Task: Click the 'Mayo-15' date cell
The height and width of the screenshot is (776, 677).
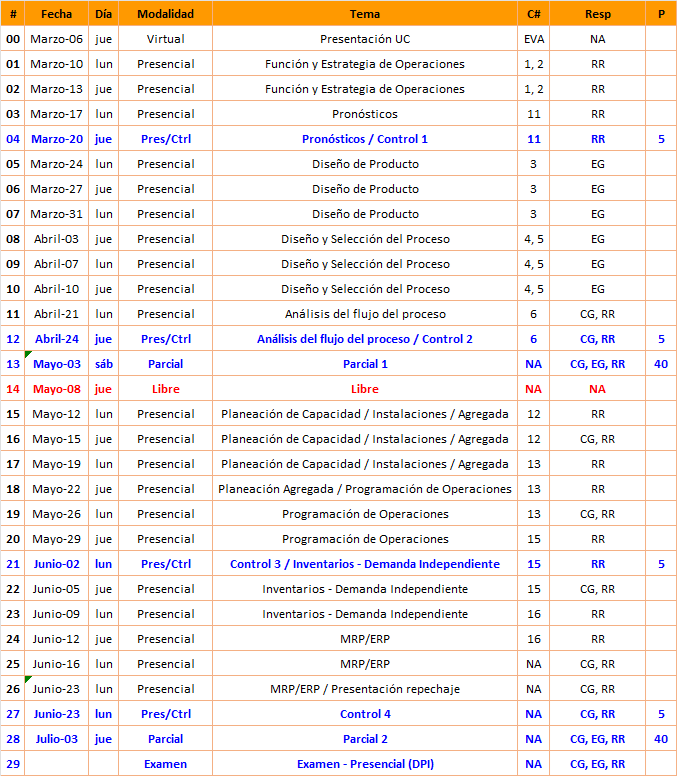Action: 56,439
